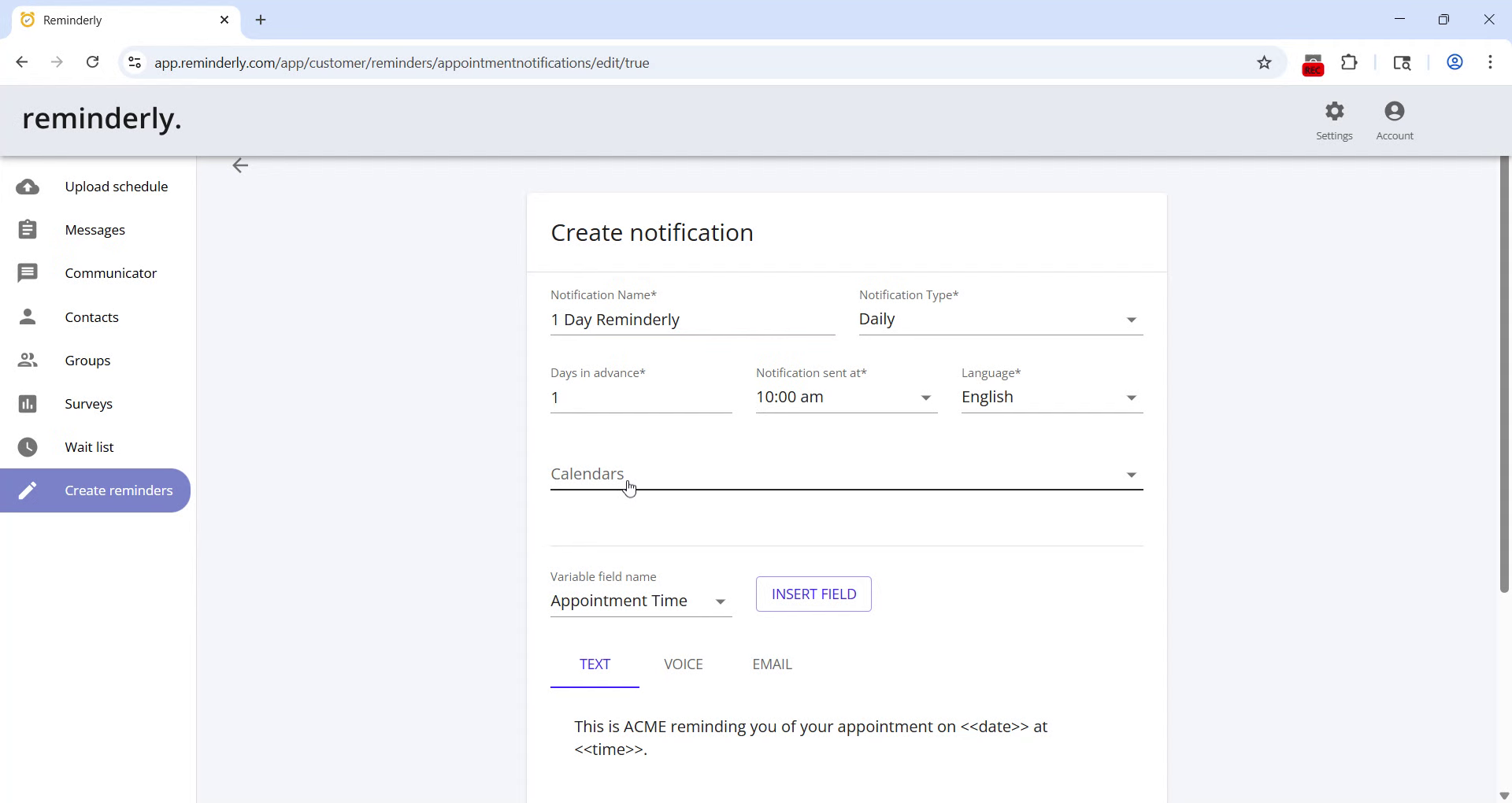Open Groups menu item
Viewport: 1512px width, 803px height.
point(95,361)
